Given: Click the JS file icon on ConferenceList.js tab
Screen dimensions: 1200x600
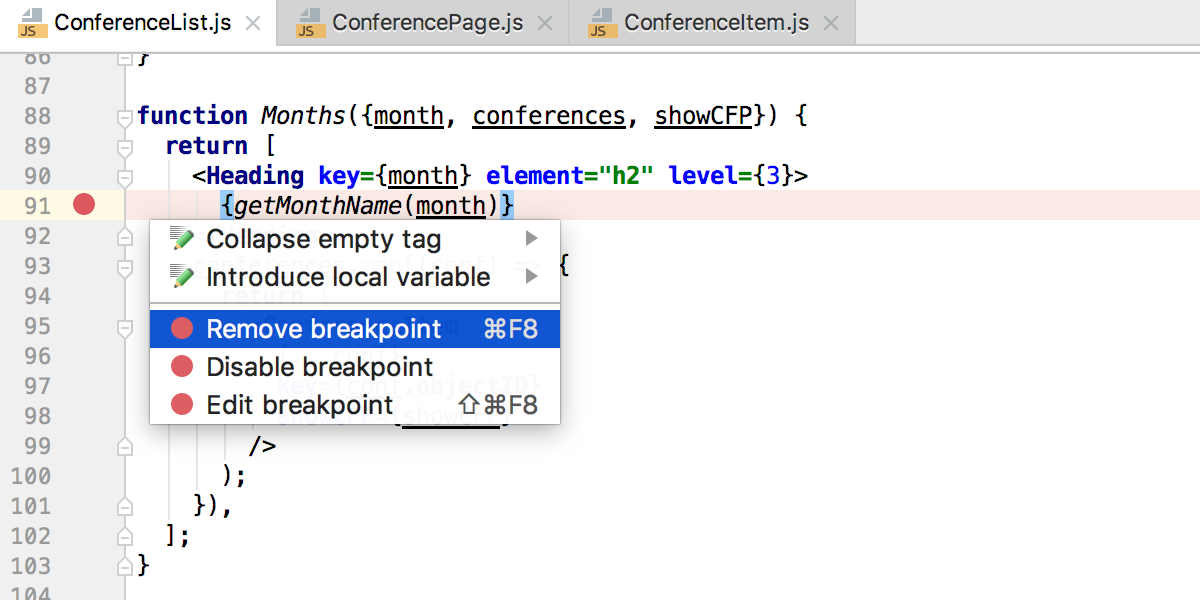Looking at the screenshot, I should (32, 23).
